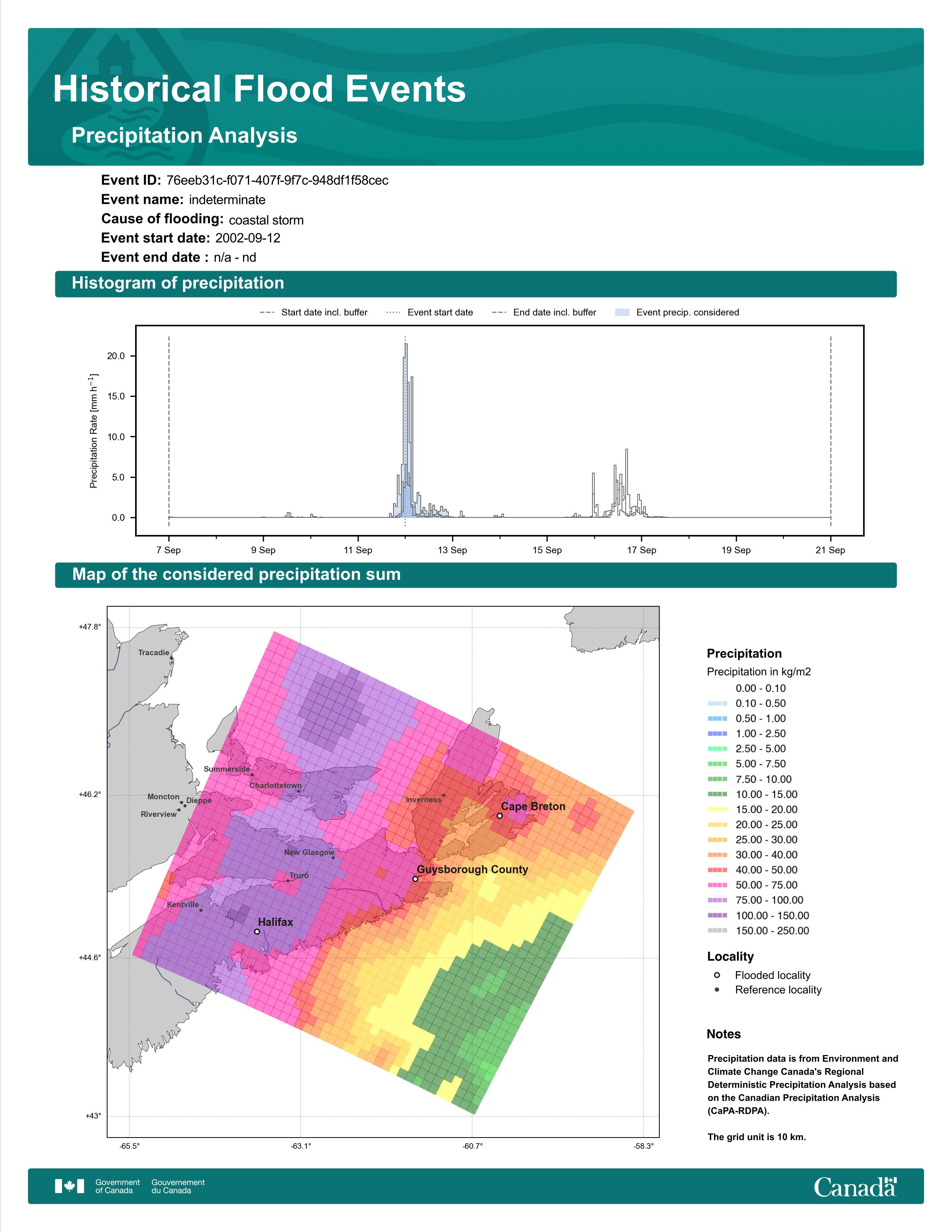Click the Flooded locality legend circle
The image size is (952, 1232).
[717, 975]
